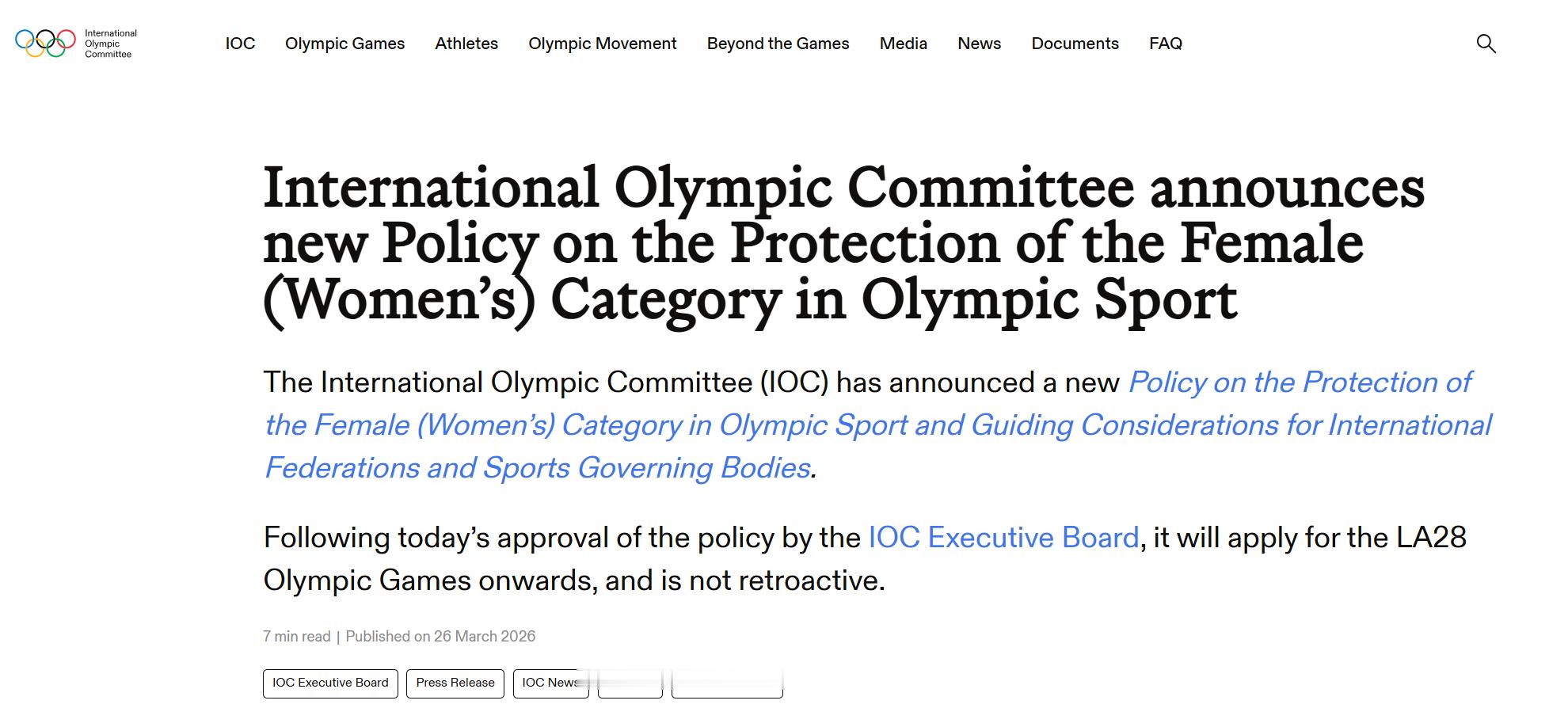This screenshot has height=708, width=1568.
Task: Open the Documents navigation item
Action: tap(1075, 44)
